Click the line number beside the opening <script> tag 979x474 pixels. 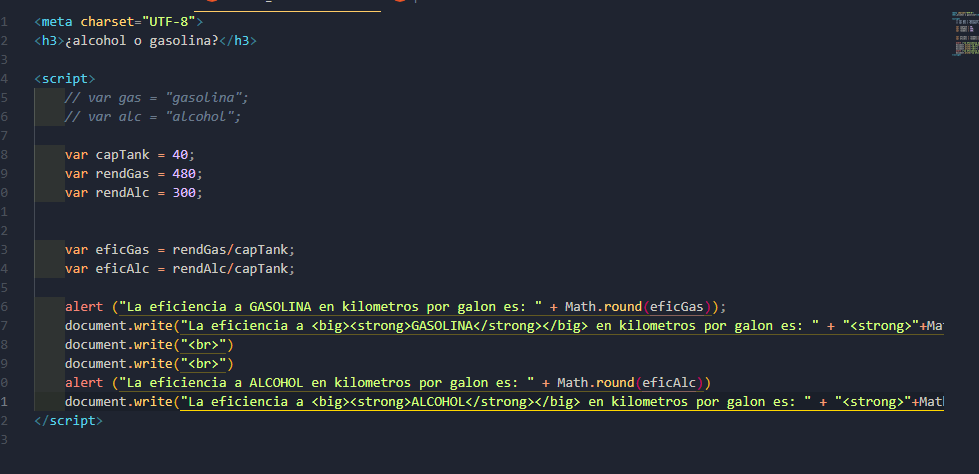[4, 79]
